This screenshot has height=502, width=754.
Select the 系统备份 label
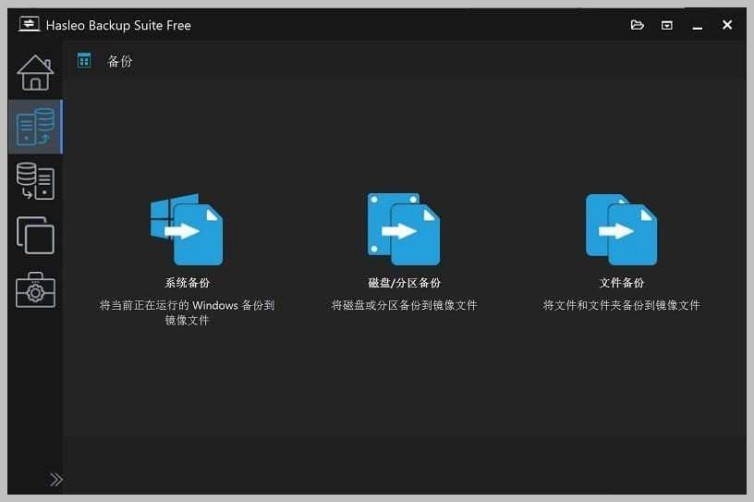[187, 283]
